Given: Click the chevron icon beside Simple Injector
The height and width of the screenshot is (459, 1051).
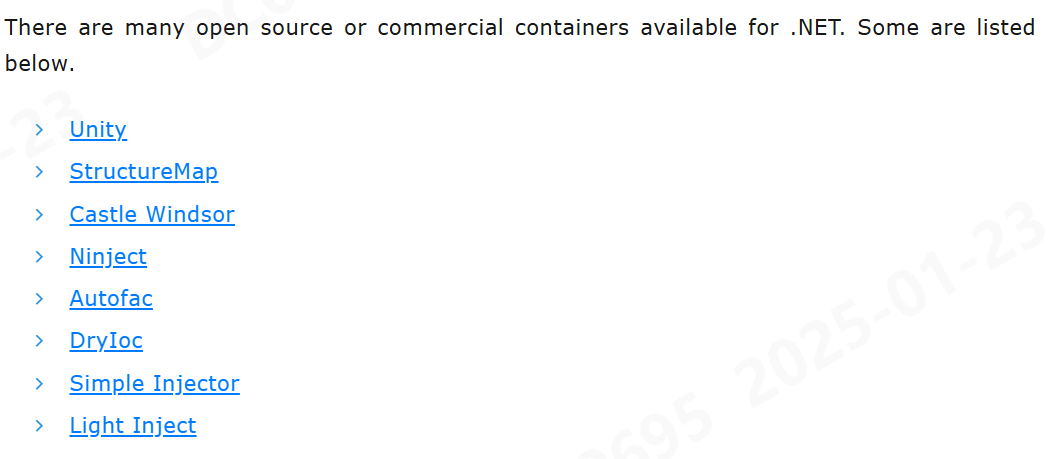Looking at the screenshot, I should pos(40,383).
